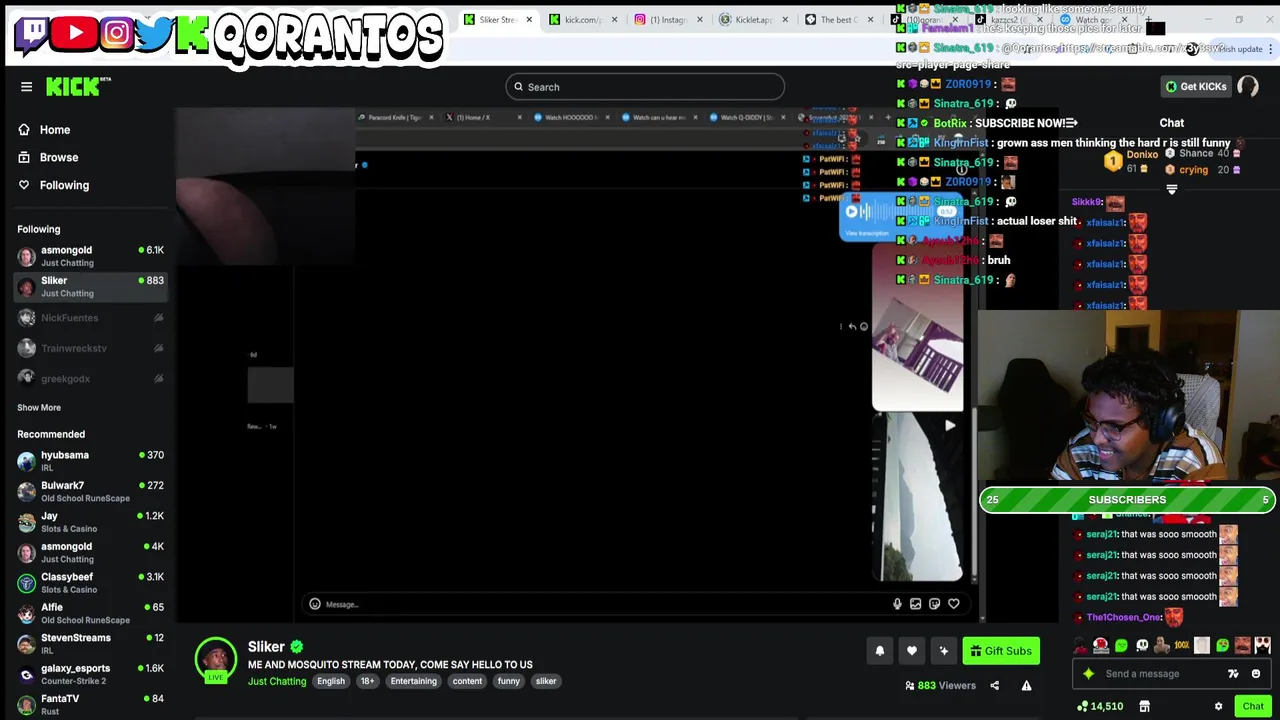Open the Just Chatting category link
Viewport: 1280px width, 720px height.
277,682
